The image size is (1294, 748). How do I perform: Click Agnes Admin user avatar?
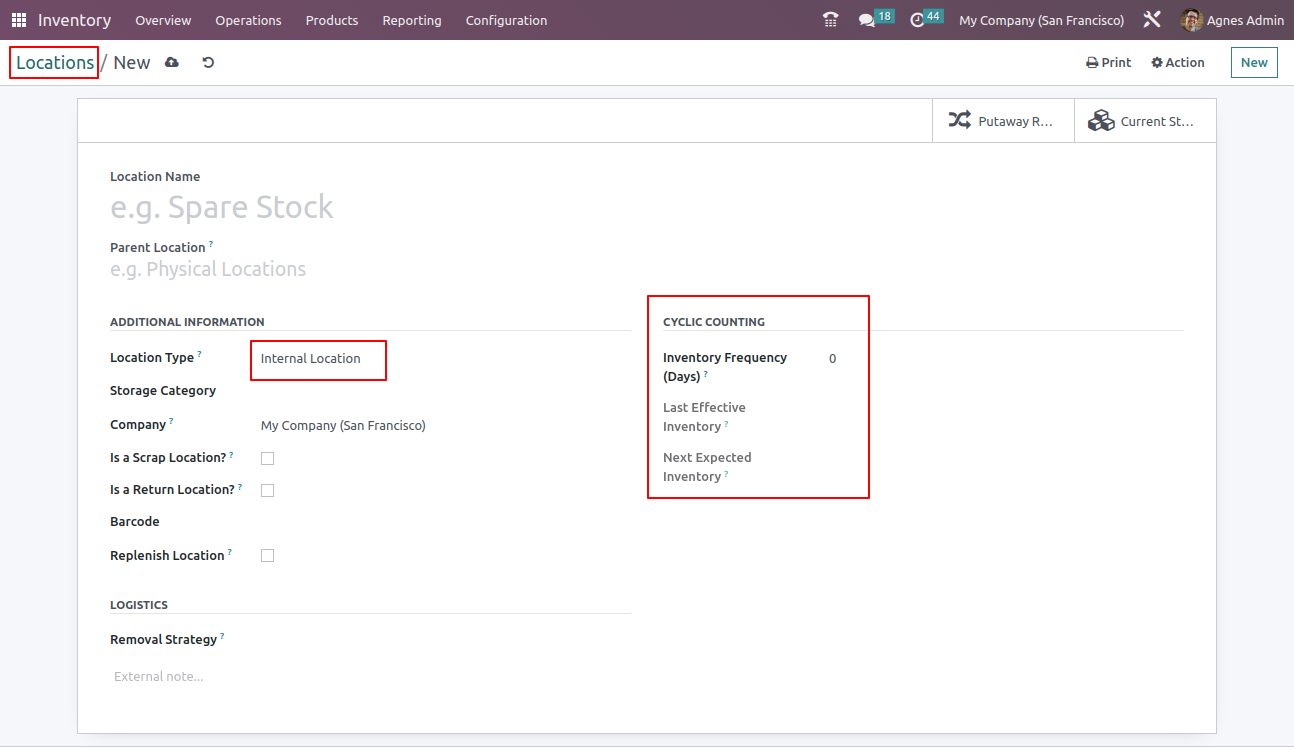1191,20
